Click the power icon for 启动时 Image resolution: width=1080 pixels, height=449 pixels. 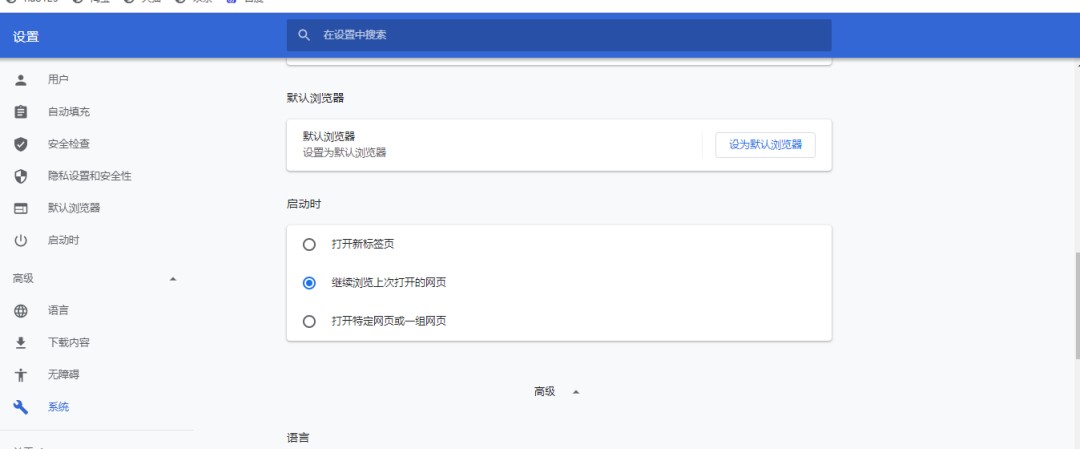(x=20, y=241)
